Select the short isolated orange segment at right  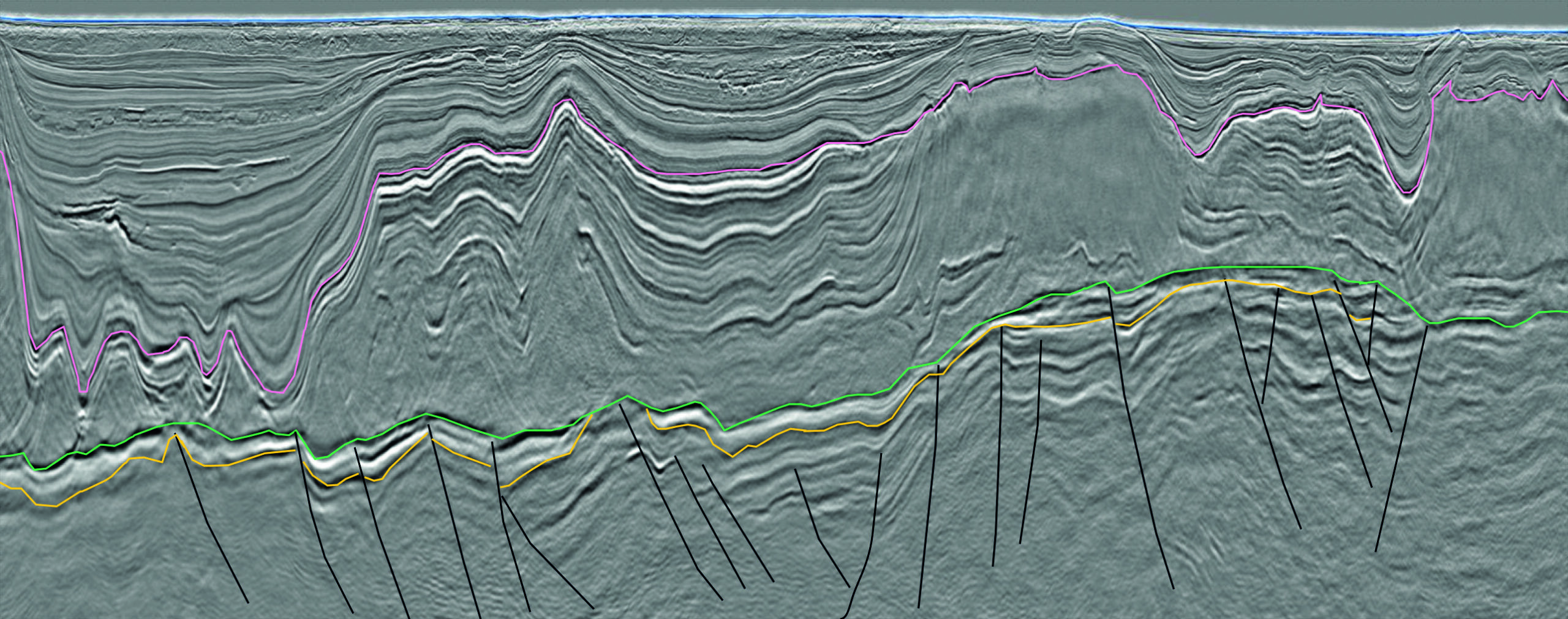click(x=1361, y=319)
